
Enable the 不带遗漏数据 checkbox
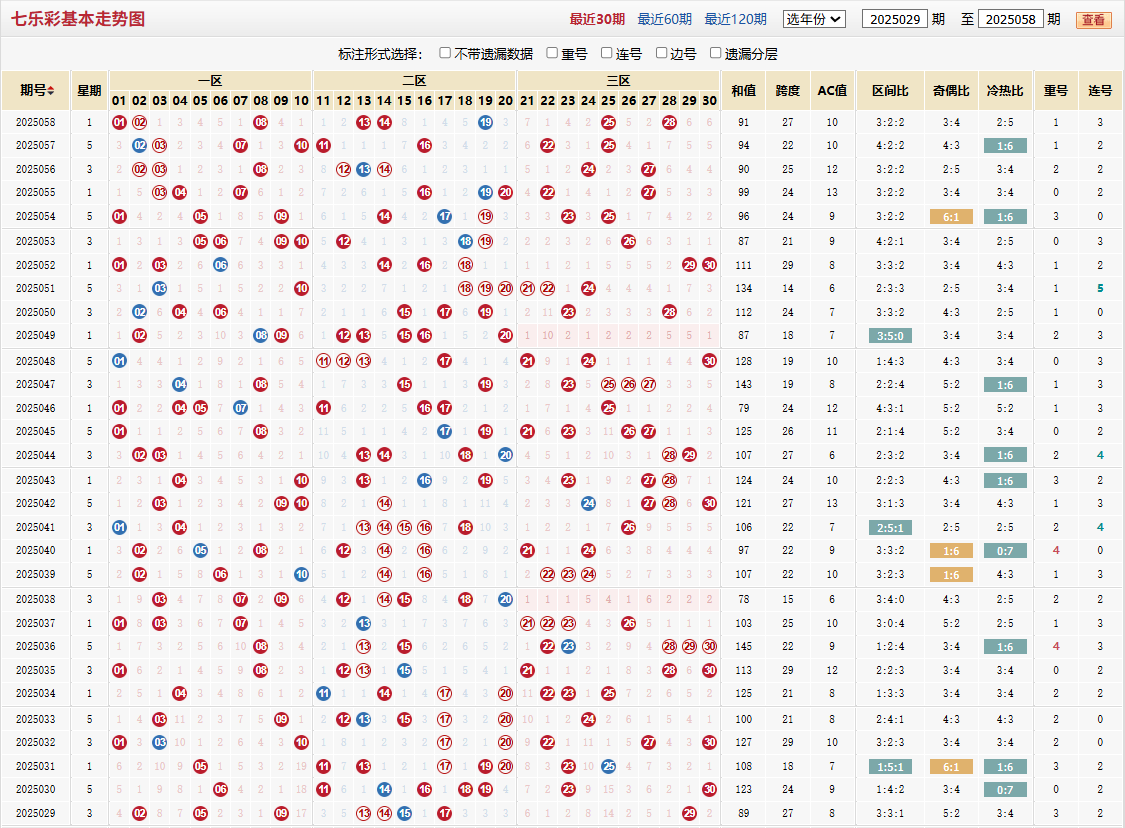pyautogui.click(x=445, y=53)
